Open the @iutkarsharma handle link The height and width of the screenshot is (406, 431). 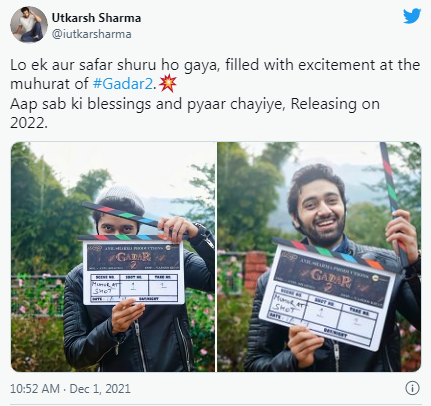pyautogui.click(x=92, y=34)
